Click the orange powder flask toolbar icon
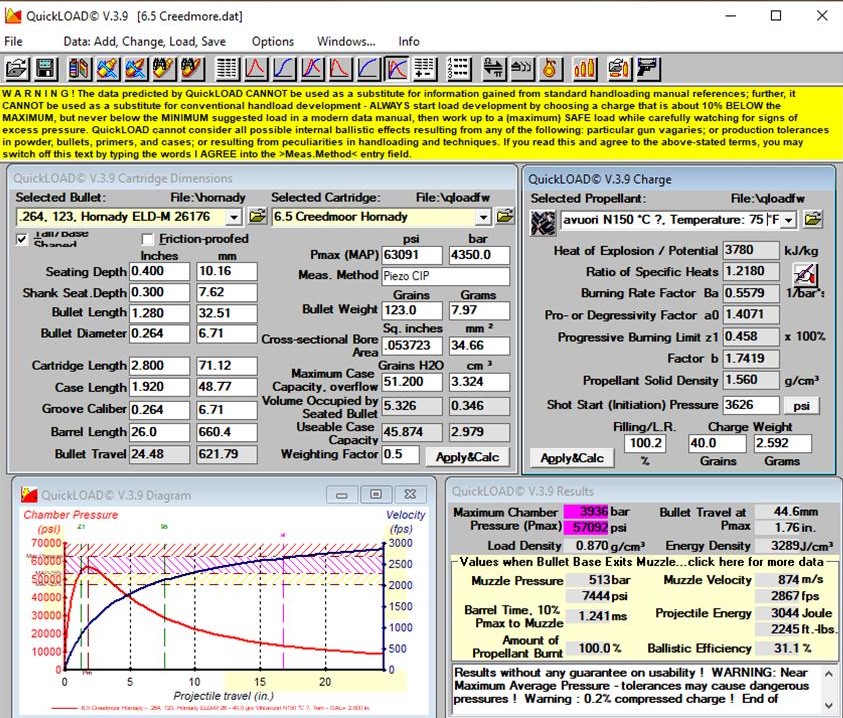The image size is (843, 718). tap(549, 69)
